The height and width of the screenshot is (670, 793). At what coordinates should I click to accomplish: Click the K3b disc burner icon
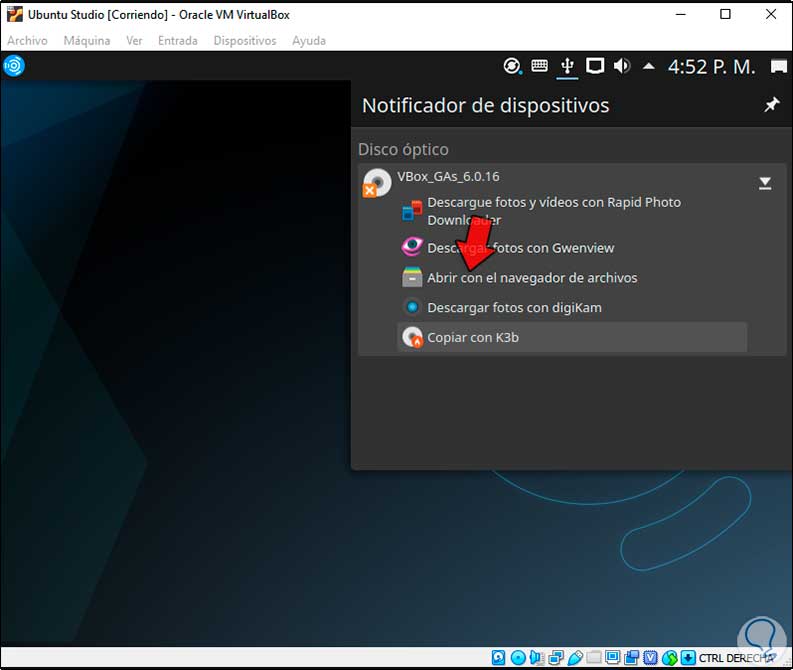coord(412,337)
